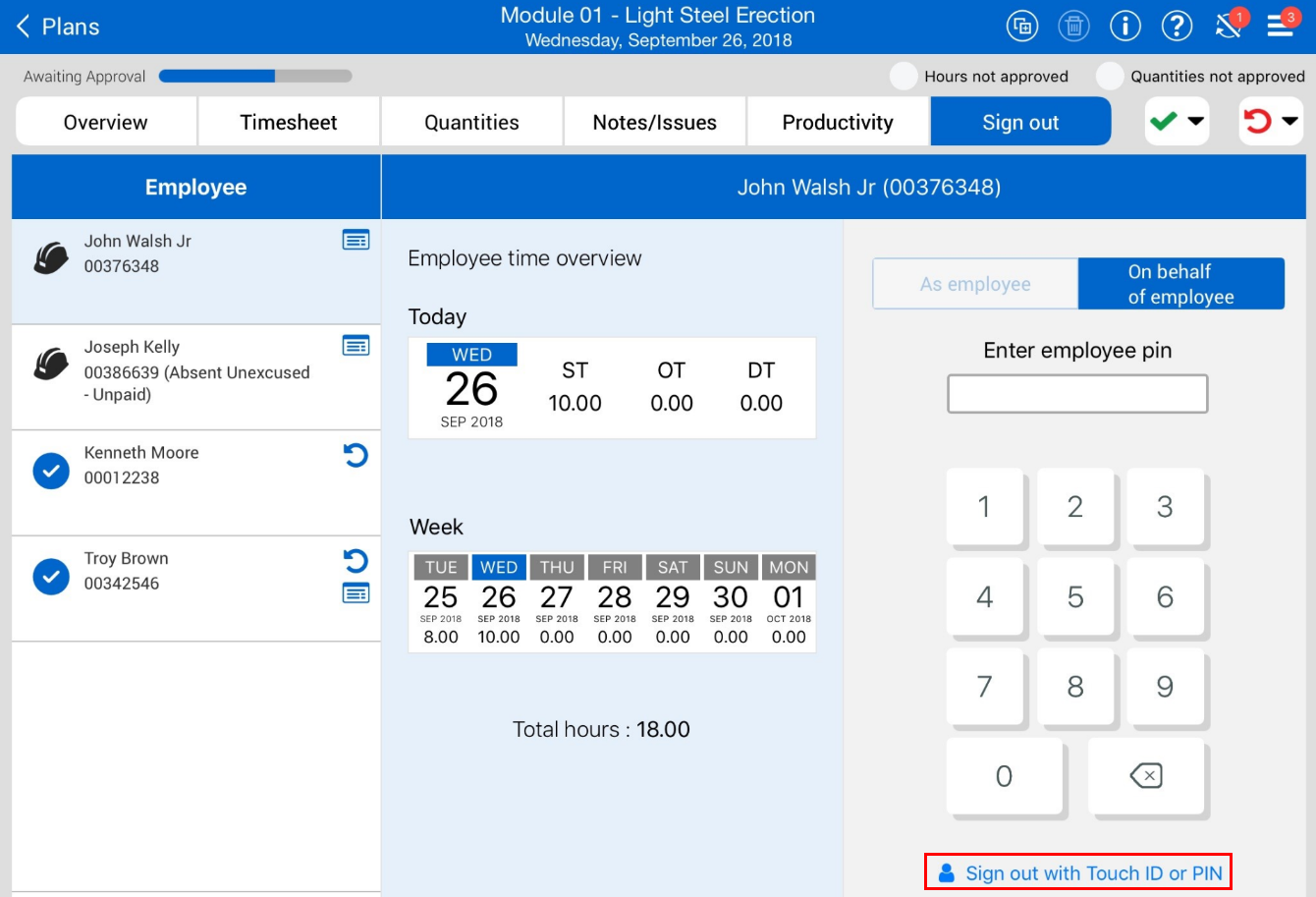The image size is (1316, 897).
Task: View the Productivity tab
Action: click(x=838, y=122)
